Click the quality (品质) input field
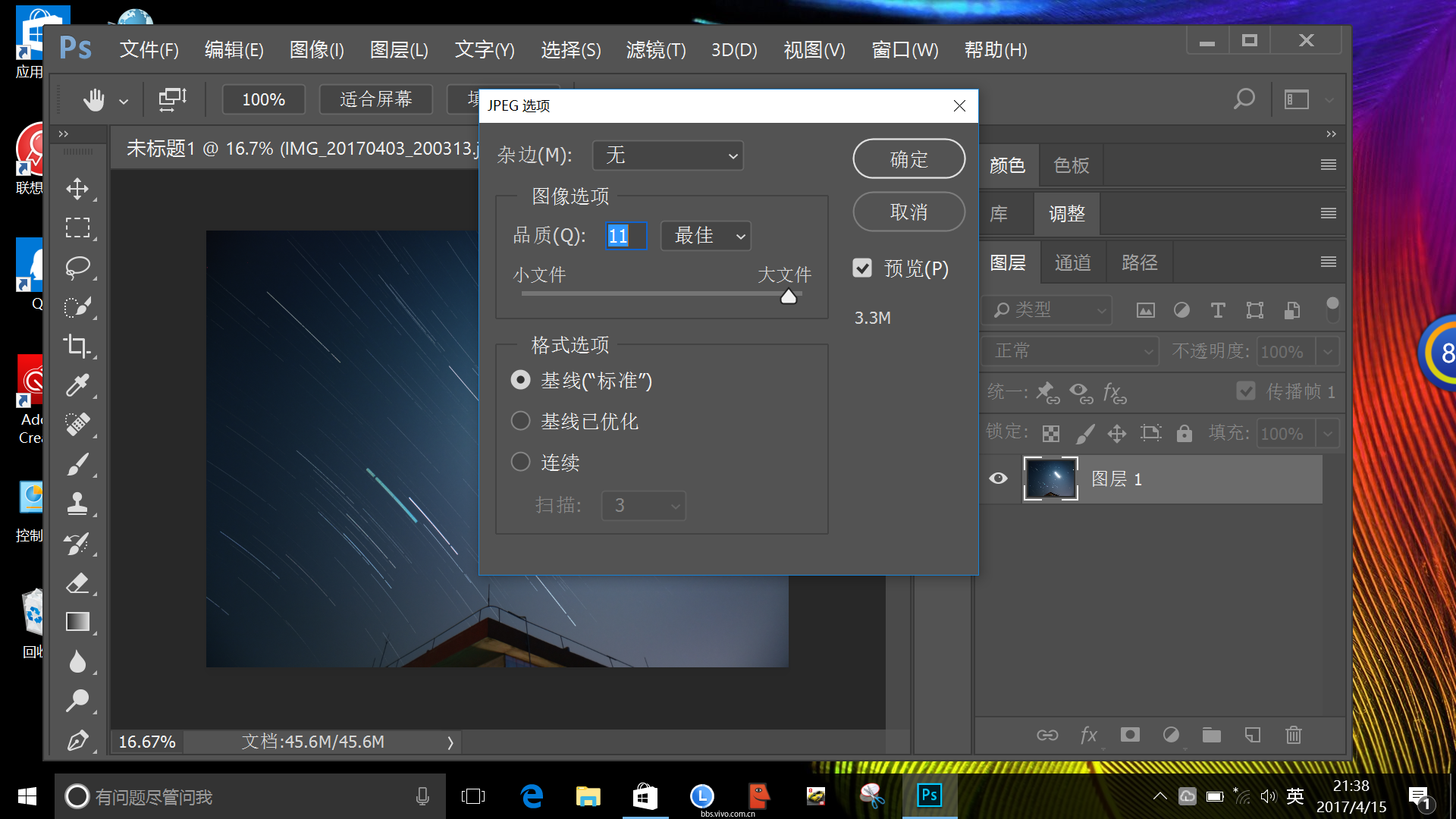Viewport: 1456px width, 819px height. point(626,236)
